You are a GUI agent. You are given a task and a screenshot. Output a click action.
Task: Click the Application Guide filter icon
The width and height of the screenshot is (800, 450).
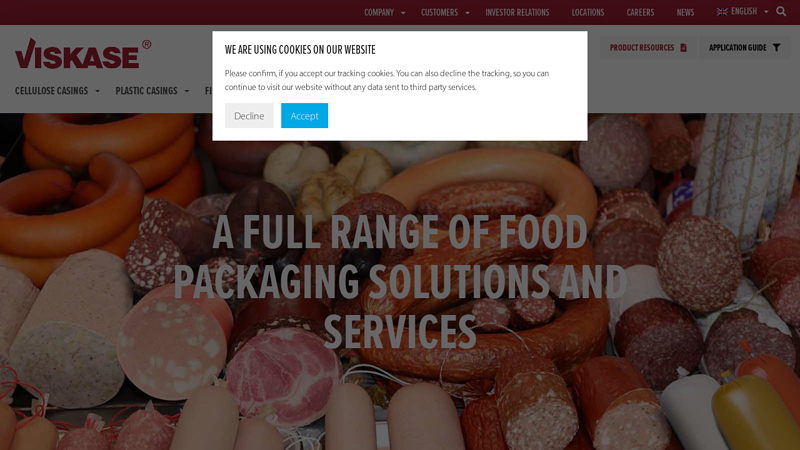(x=776, y=47)
